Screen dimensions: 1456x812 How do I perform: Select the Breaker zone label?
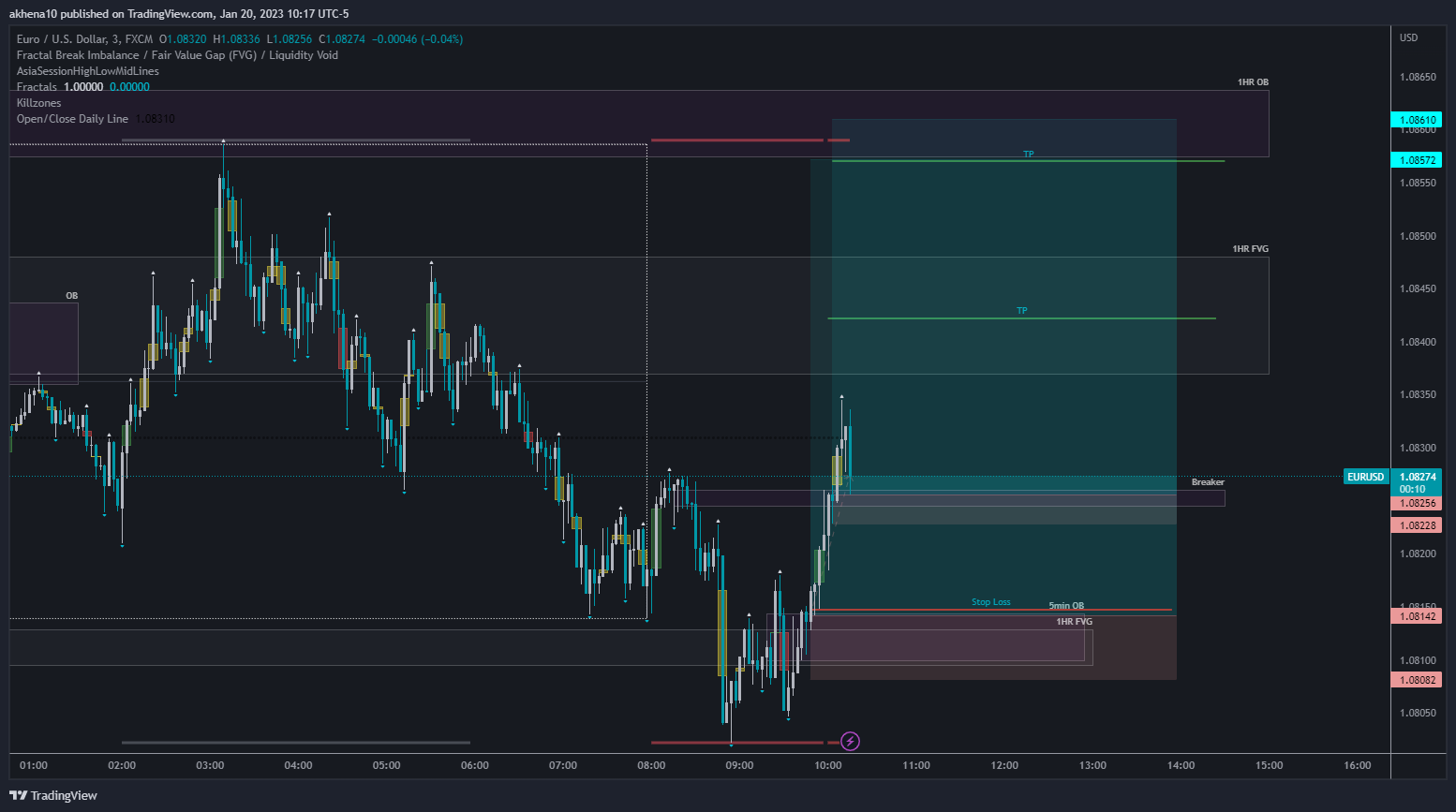(1208, 482)
